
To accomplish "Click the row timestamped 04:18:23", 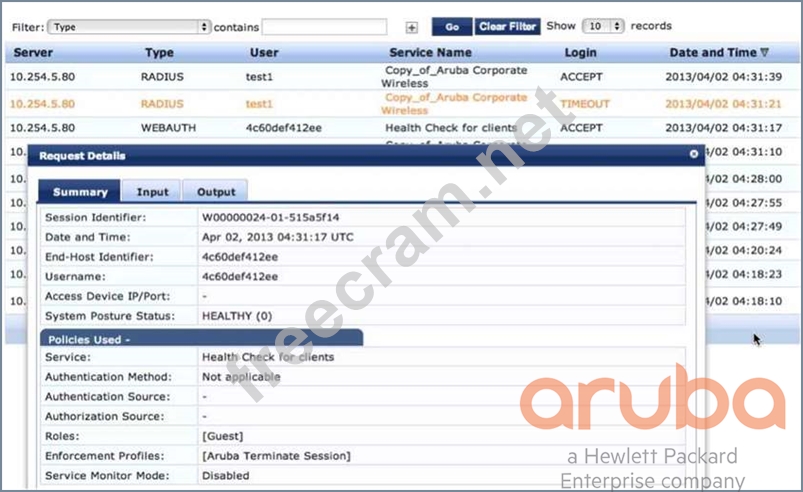I will (744, 274).
